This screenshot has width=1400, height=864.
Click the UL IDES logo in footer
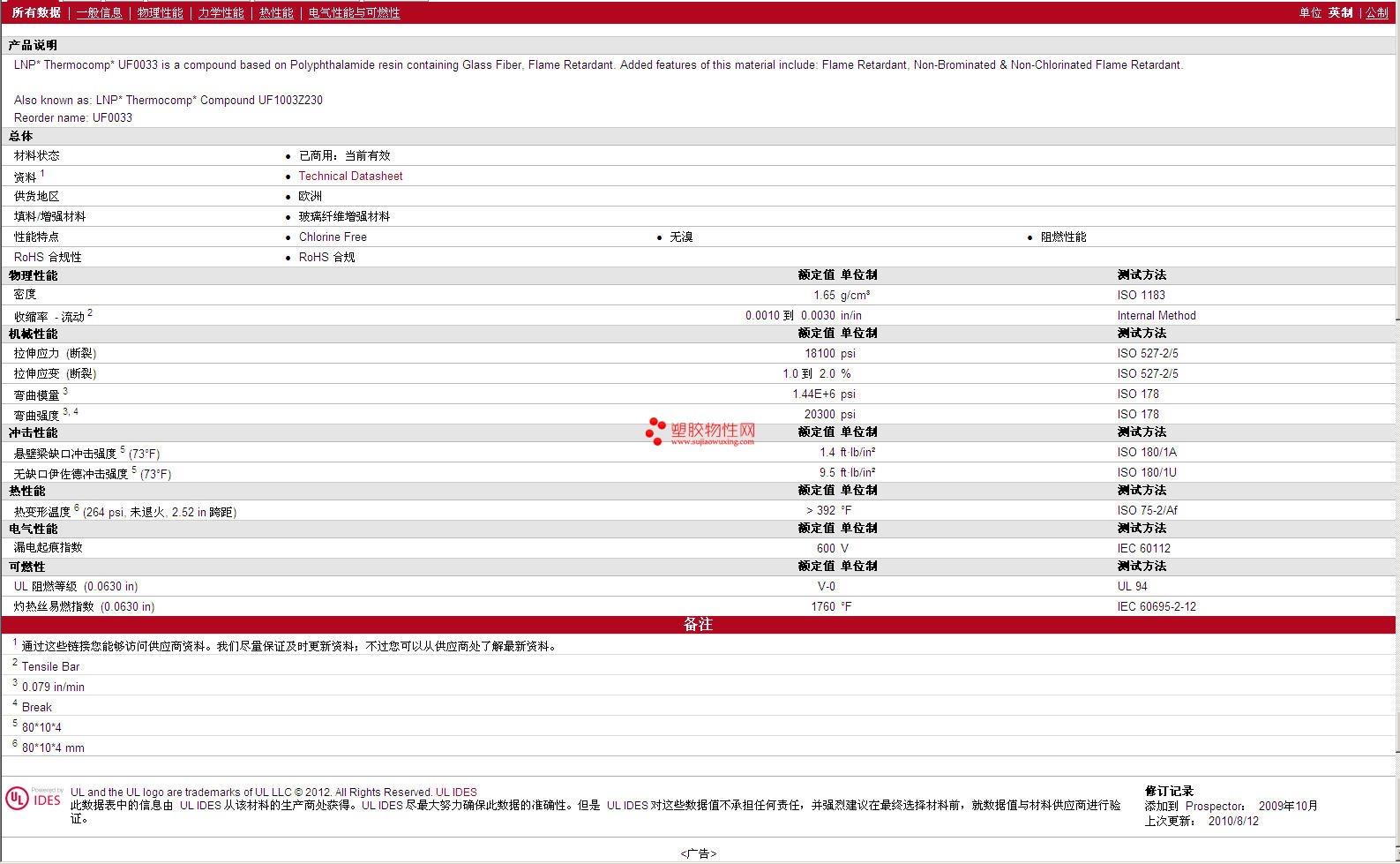[34, 798]
